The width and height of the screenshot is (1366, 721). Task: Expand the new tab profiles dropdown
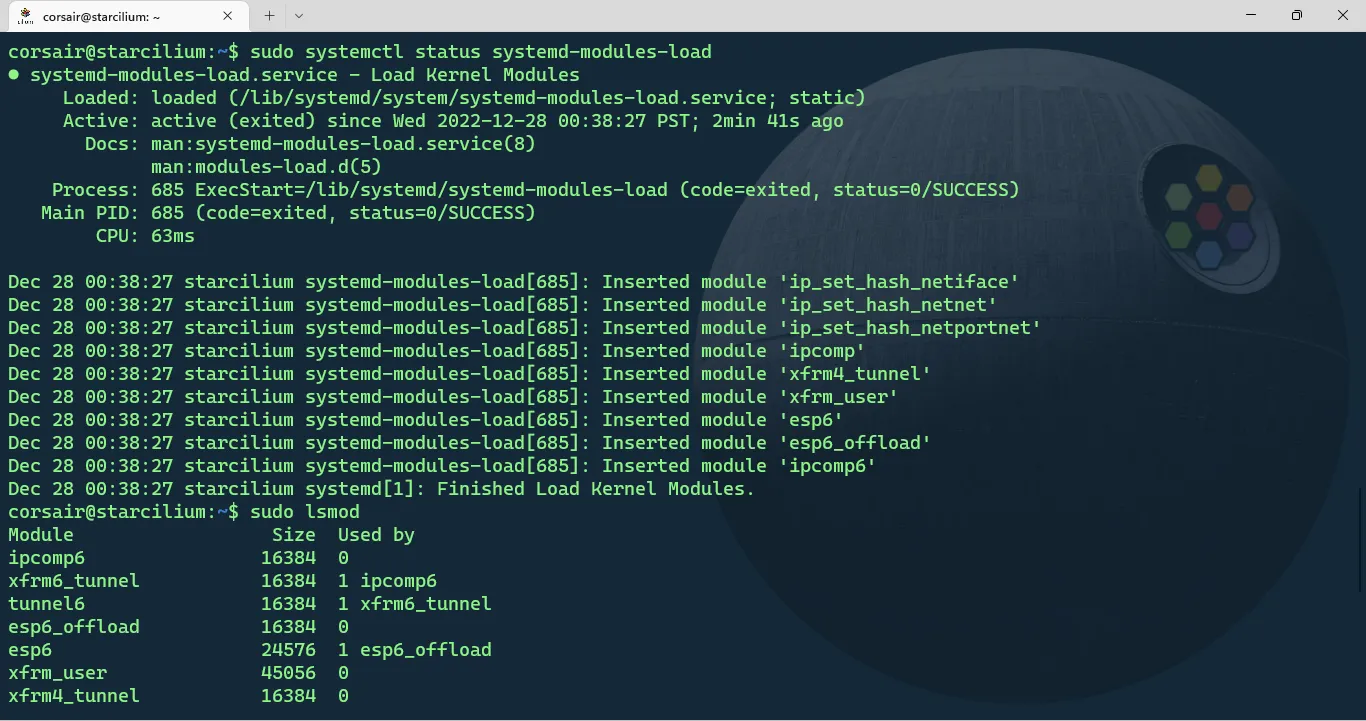299,16
